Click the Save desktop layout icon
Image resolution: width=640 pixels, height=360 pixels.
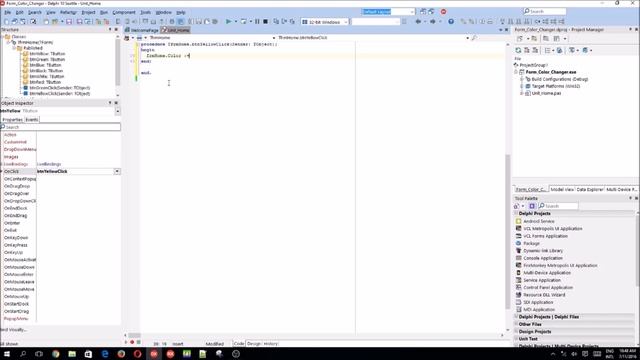[423, 12]
